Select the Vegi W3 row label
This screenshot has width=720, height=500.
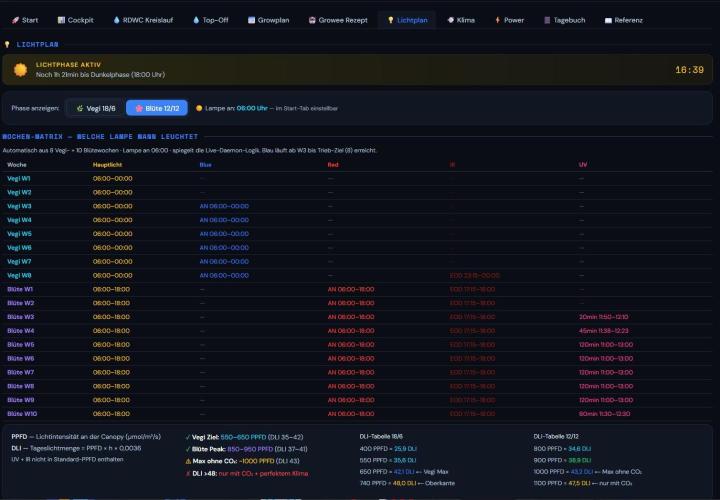(x=19, y=206)
